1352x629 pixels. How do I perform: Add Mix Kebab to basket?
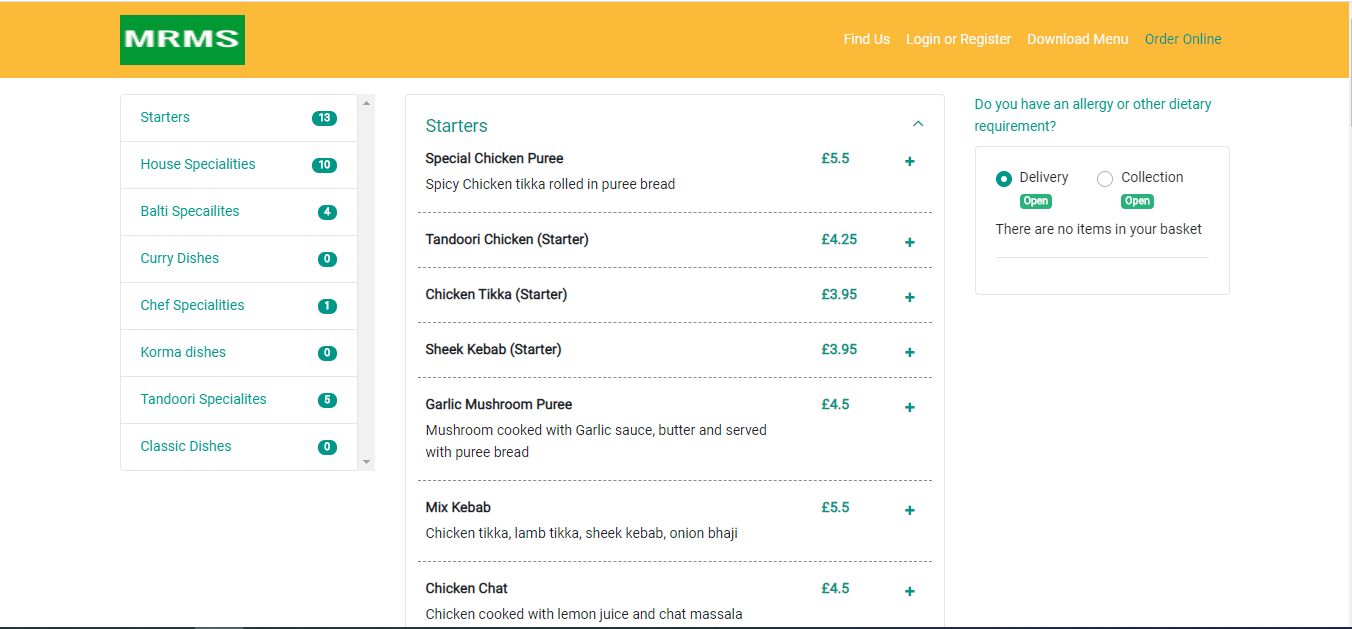(909, 510)
